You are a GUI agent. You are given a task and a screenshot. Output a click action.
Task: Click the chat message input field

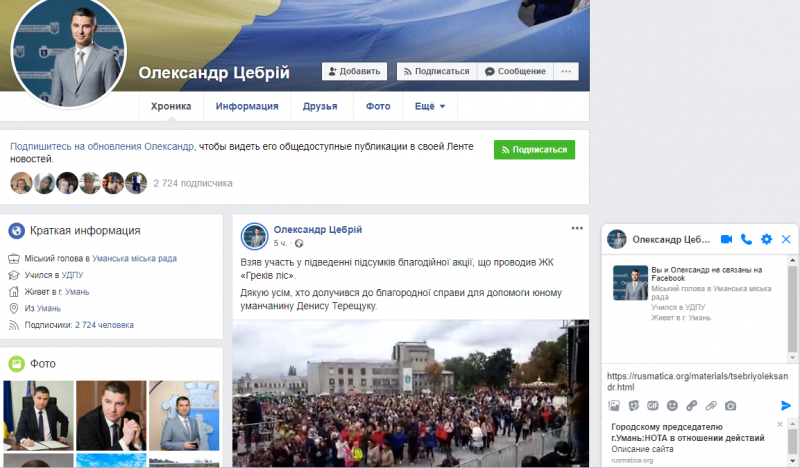coord(697,381)
